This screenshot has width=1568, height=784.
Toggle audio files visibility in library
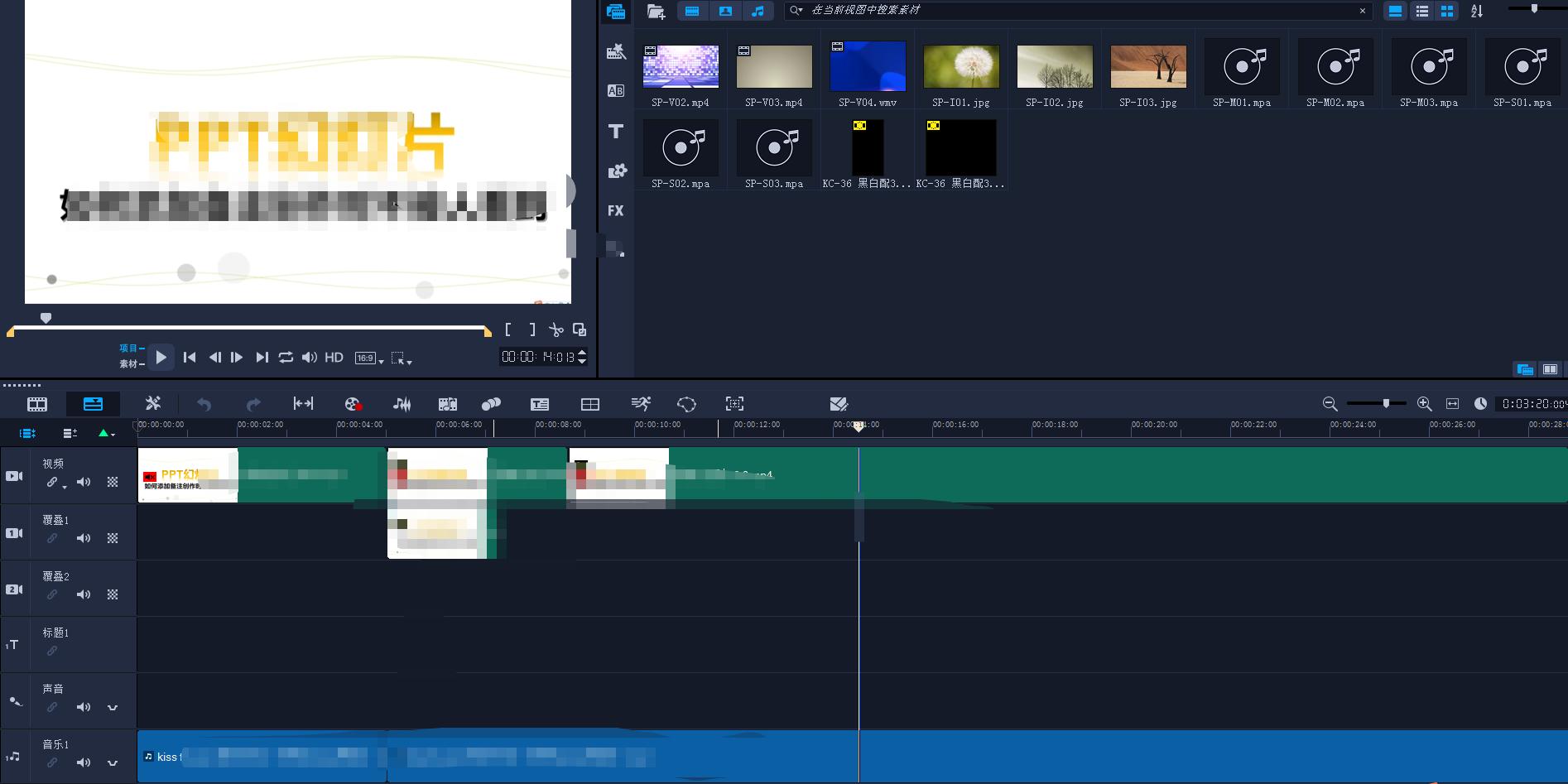point(758,11)
